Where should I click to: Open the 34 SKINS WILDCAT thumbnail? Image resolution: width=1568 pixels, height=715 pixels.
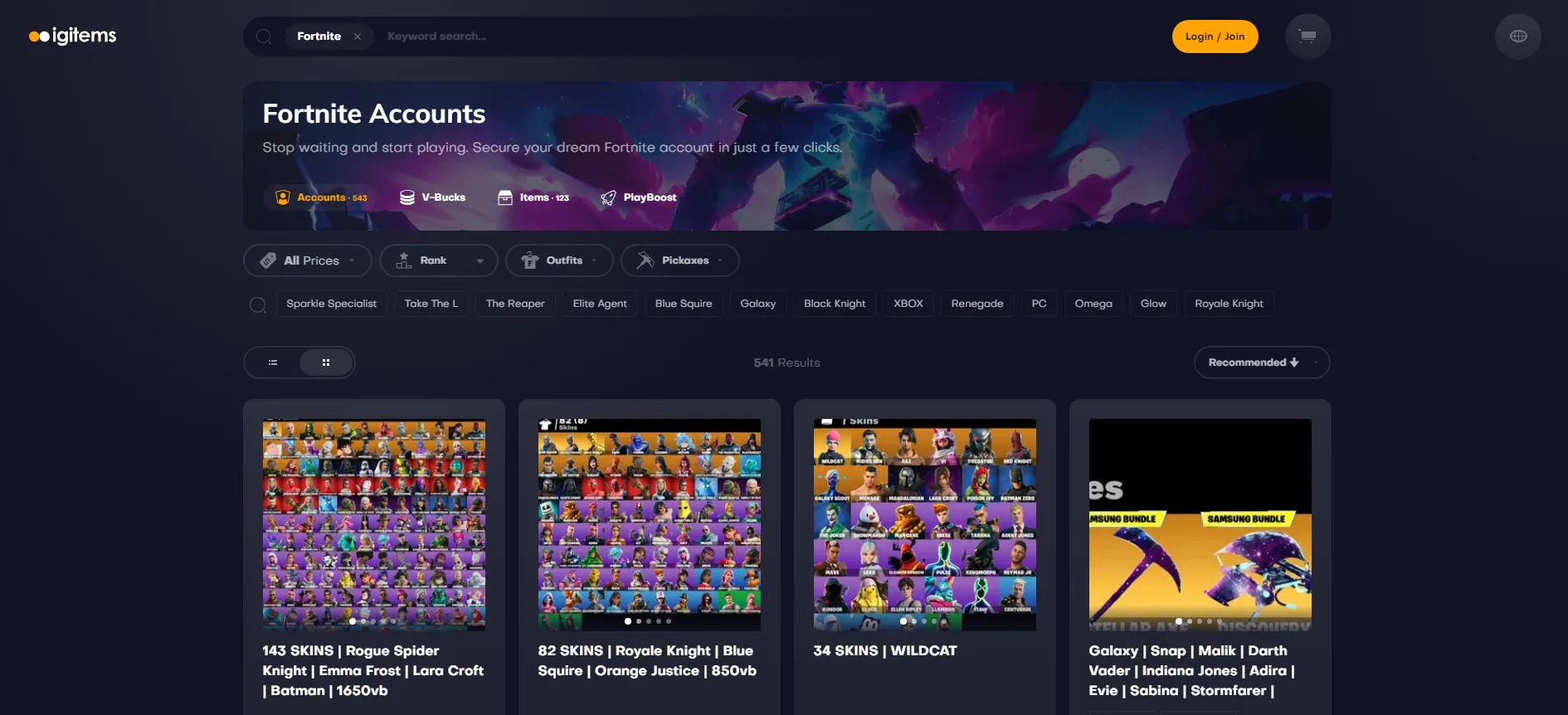925,525
